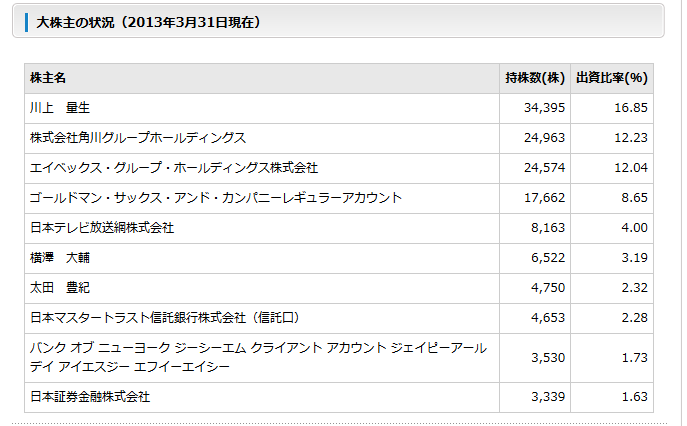This screenshot has height=426, width=687.
Task: Click the 川上 量生 shareholder link
Action: tap(61, 108)
